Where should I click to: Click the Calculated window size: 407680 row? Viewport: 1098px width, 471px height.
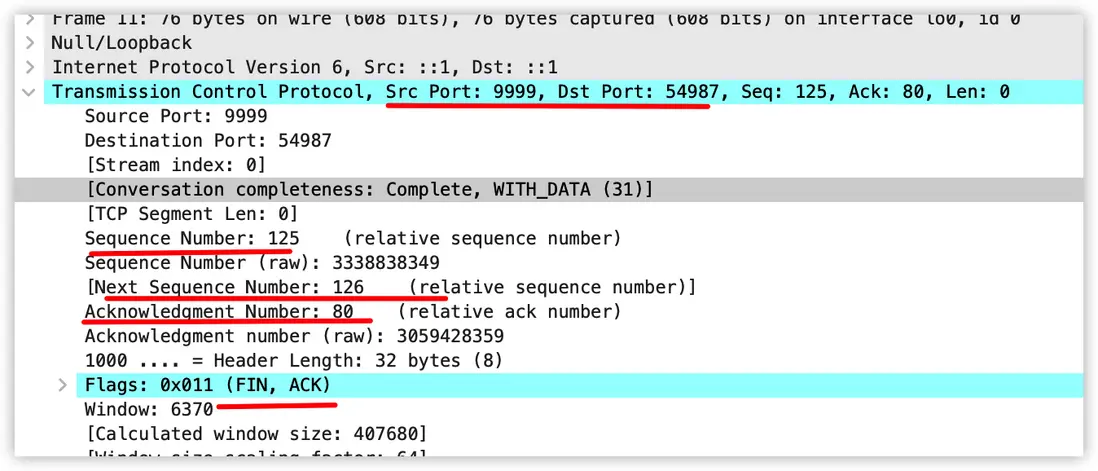point(255,434)
